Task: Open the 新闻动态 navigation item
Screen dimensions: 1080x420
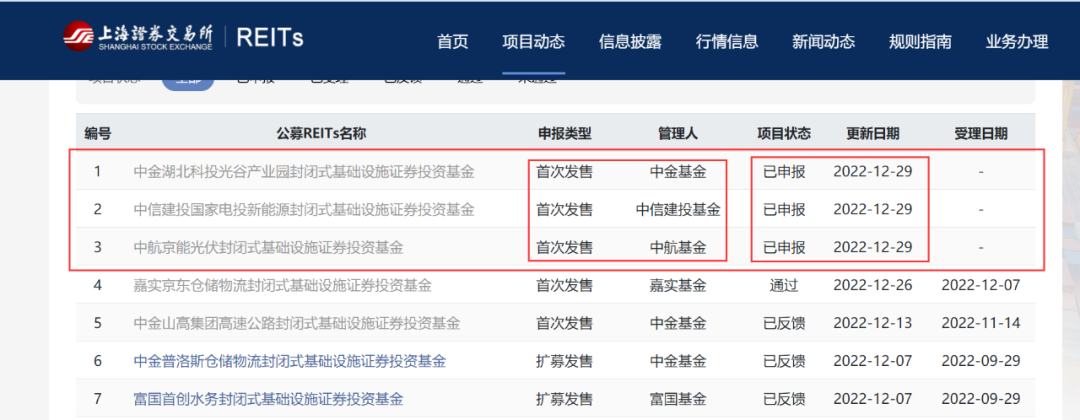Action: pos(823,41)
